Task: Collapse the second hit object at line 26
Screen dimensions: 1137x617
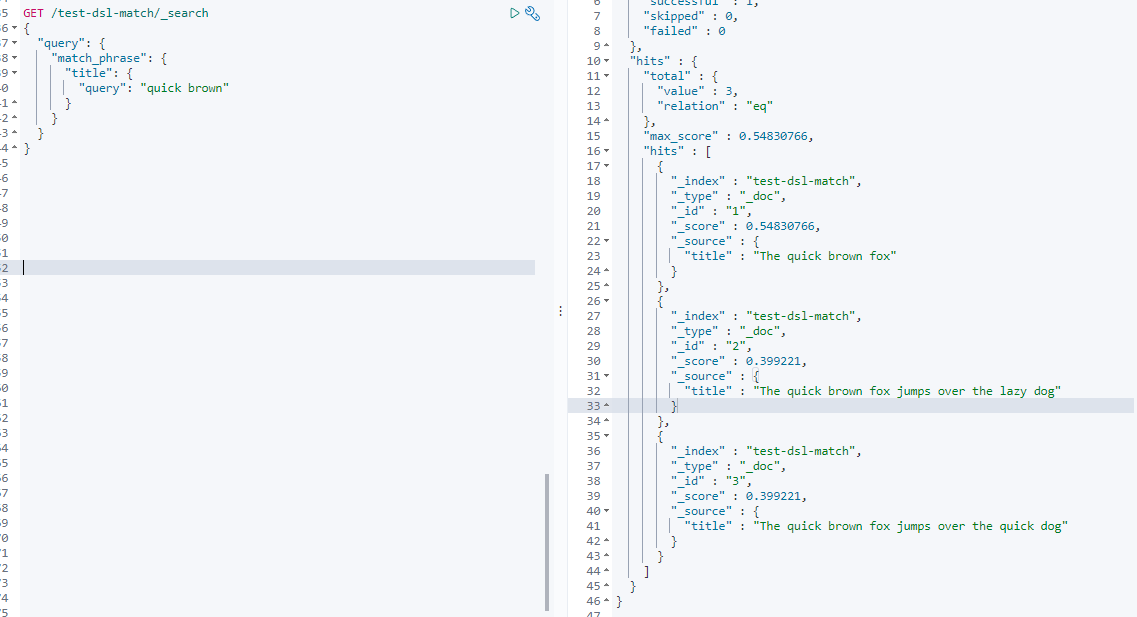Action: [x=607, y=301]
